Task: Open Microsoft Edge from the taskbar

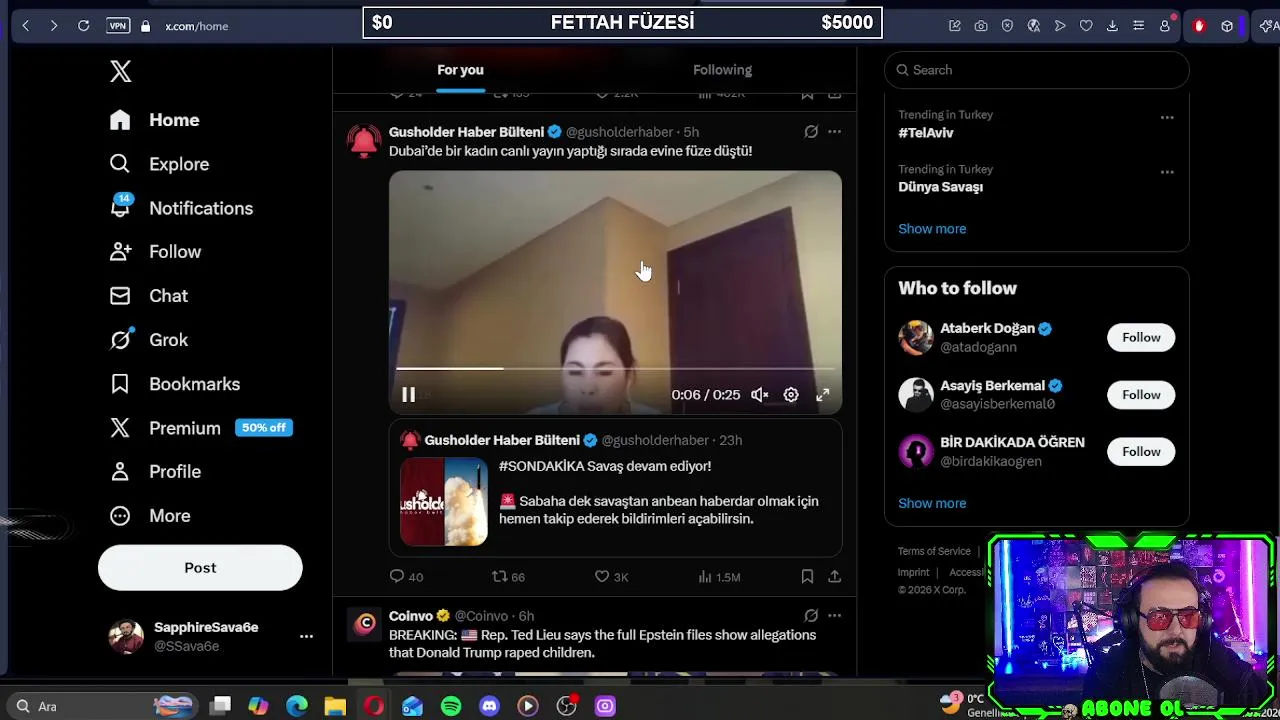Action: [x=297, y=706]
